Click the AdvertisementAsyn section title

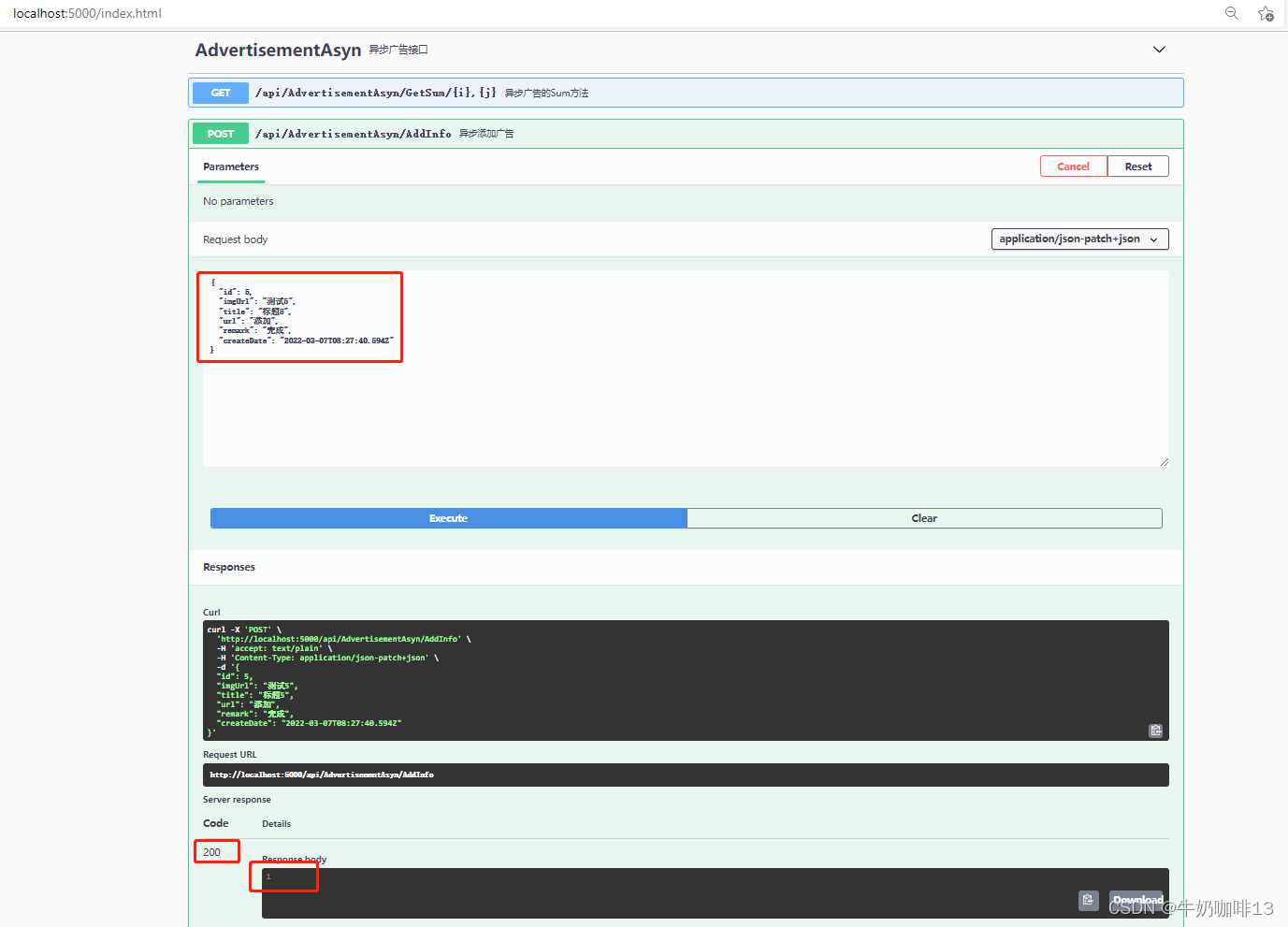click(278, 50)
